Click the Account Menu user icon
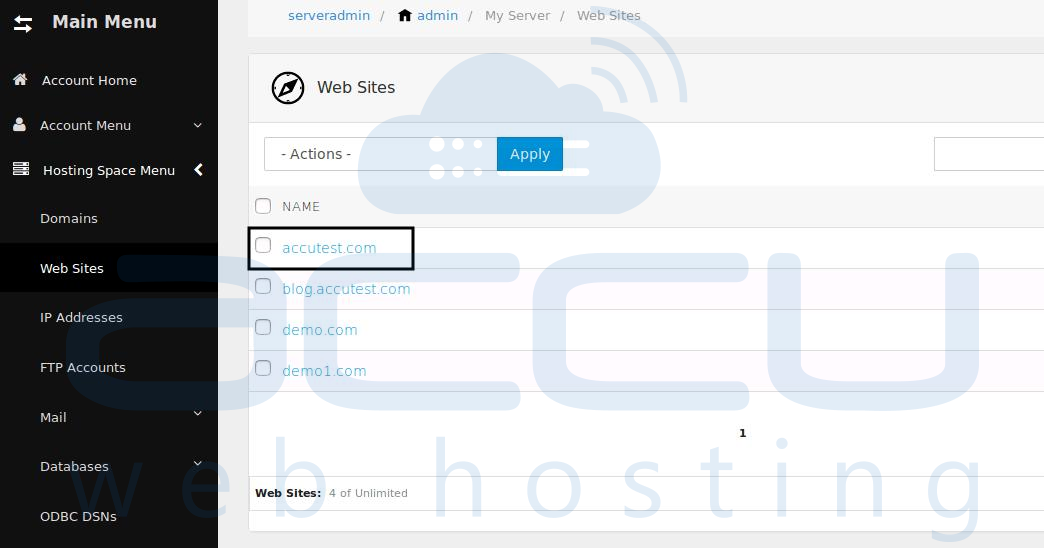The image size is (1044, 548). 19,125
